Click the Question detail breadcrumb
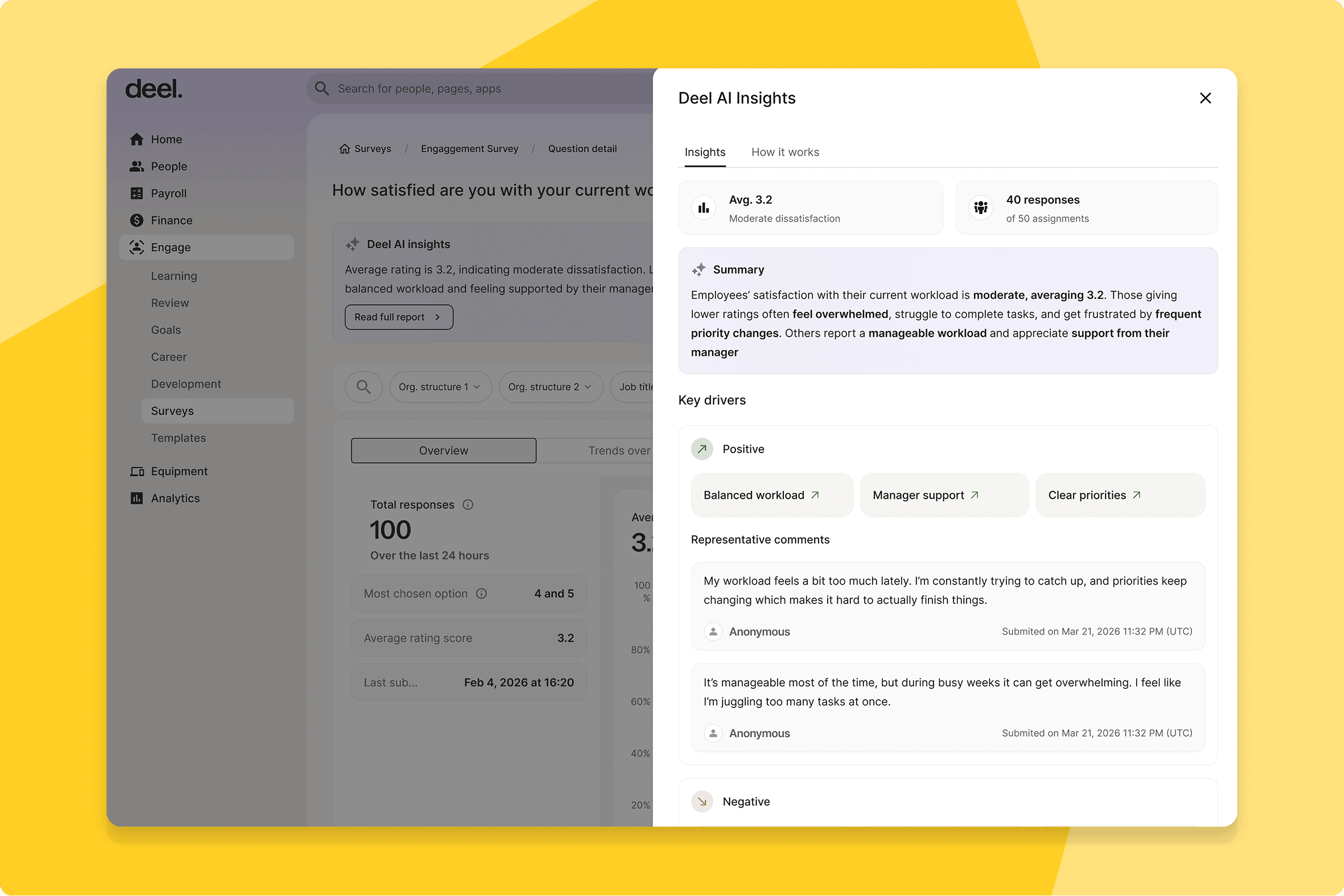The width and height of the screenshot is (1344, 896). [582, 149]
